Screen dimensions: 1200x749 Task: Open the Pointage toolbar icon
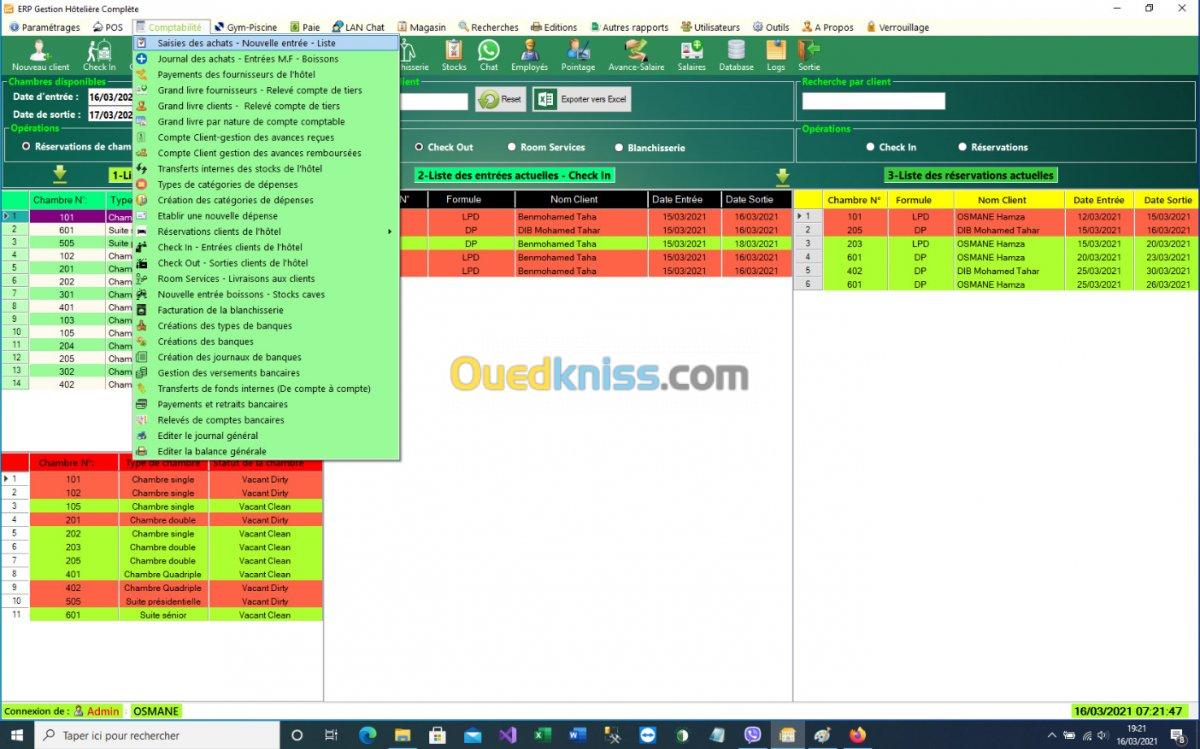coord(578,54)
